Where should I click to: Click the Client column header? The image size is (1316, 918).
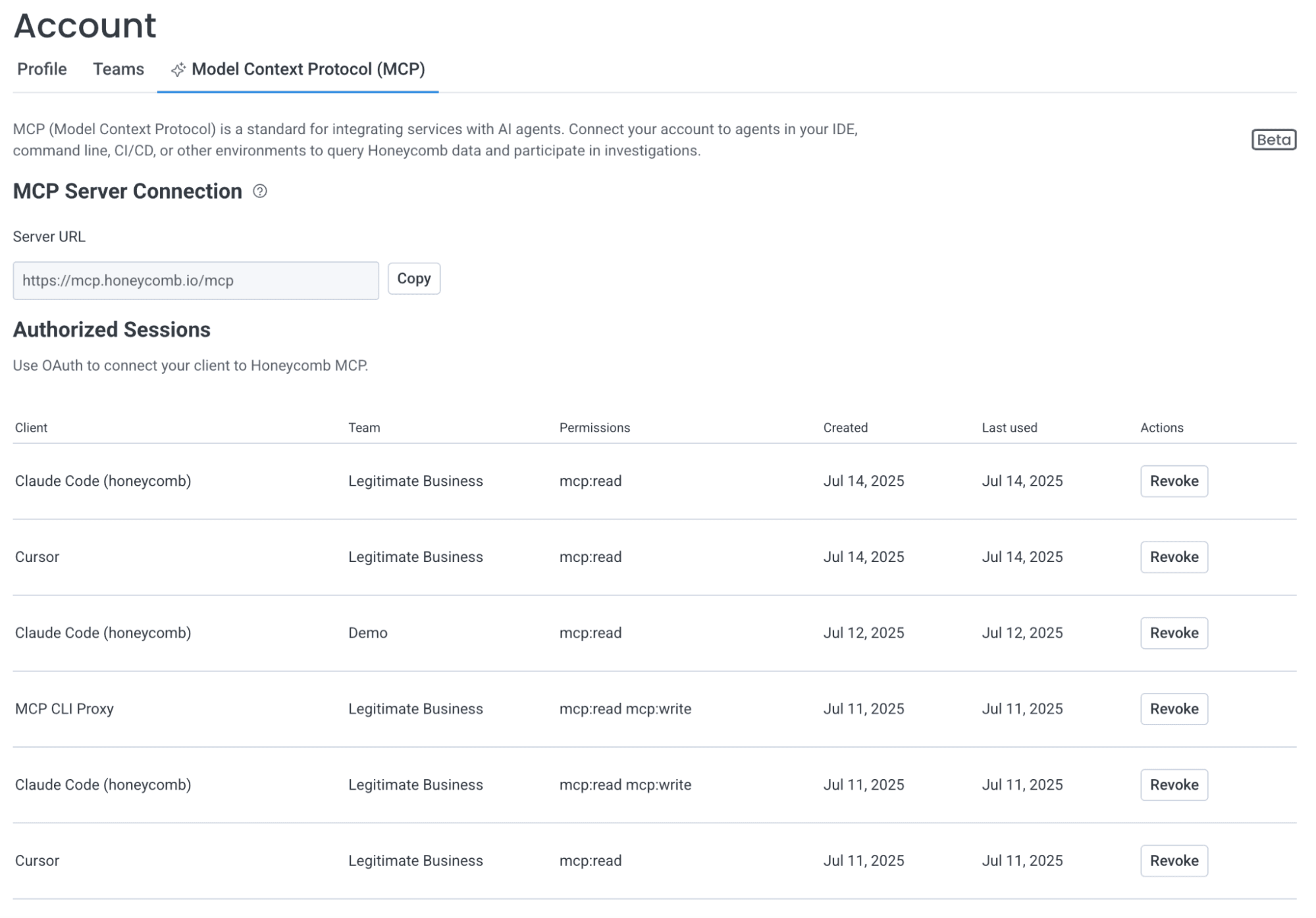(x=32, y=428)
